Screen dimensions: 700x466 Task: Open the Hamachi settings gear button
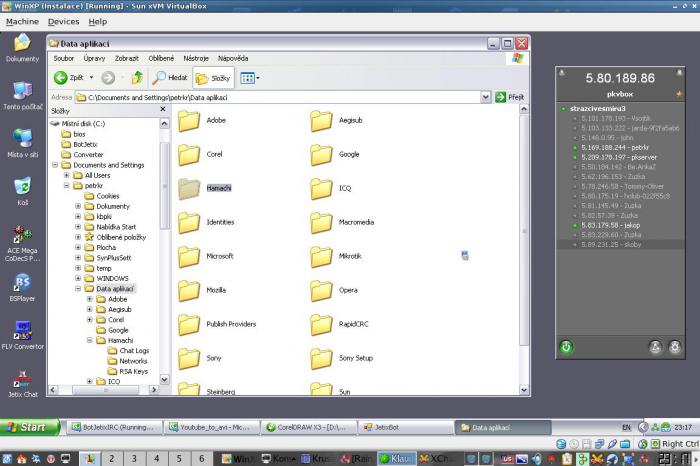[x=675, y=347]
